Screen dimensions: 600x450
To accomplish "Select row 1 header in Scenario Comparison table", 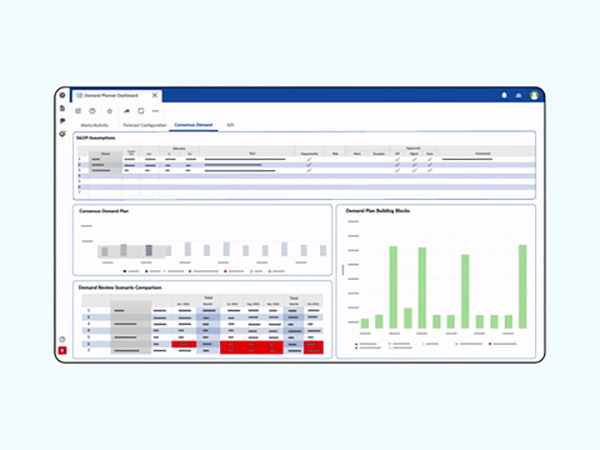I will 89,311.
